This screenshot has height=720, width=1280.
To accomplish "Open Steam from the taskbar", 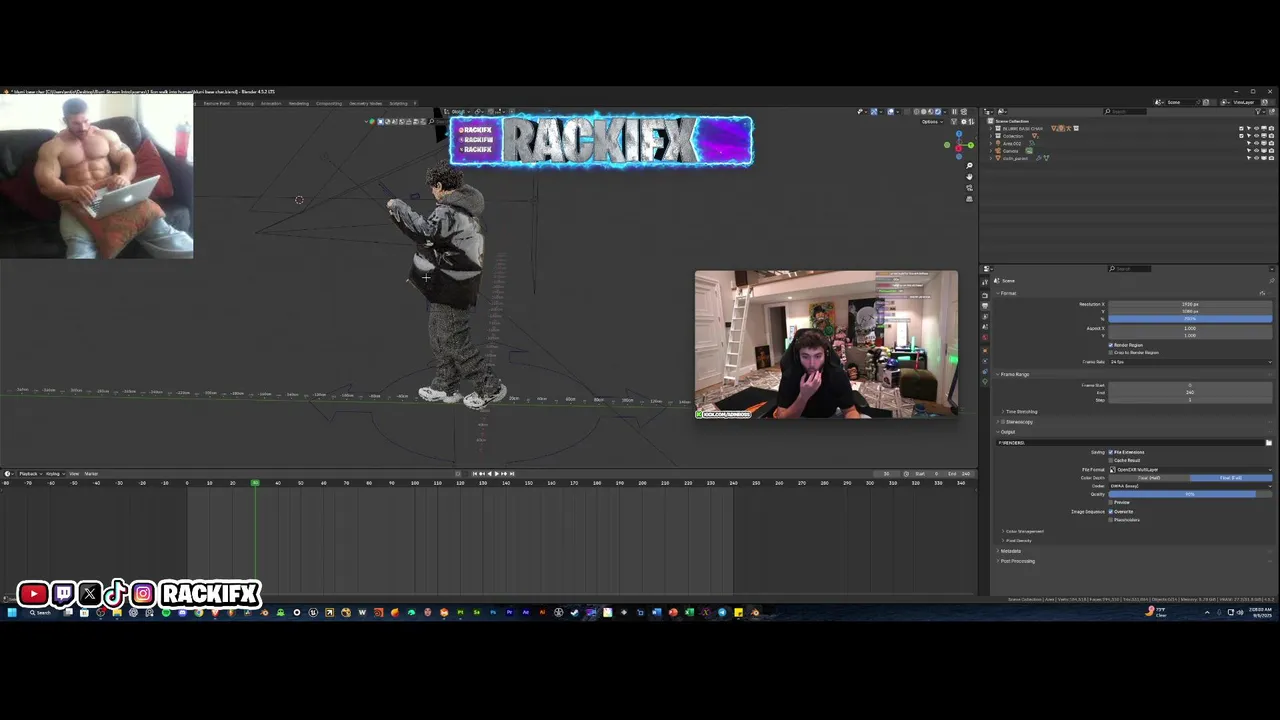I will 574,612.
